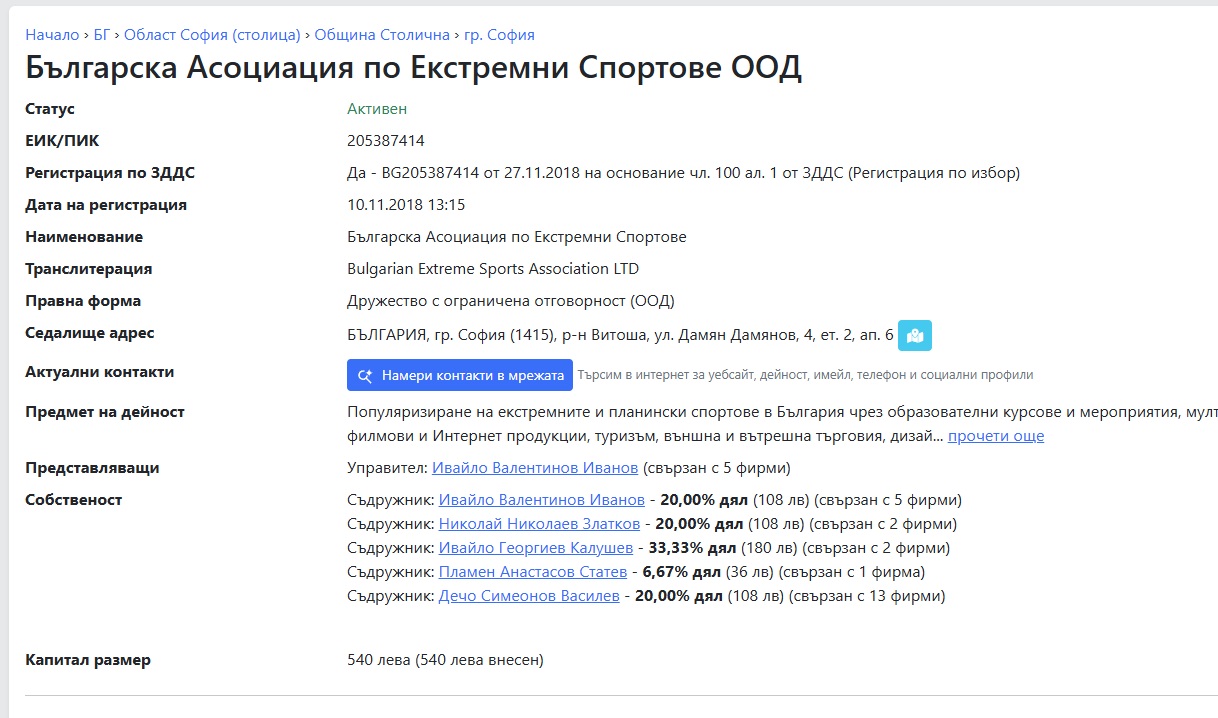Open partner Ивайло Валентинов Иванов under Собственост
Viewport: 1218px width, 718px height.
(x=541, y=500)
